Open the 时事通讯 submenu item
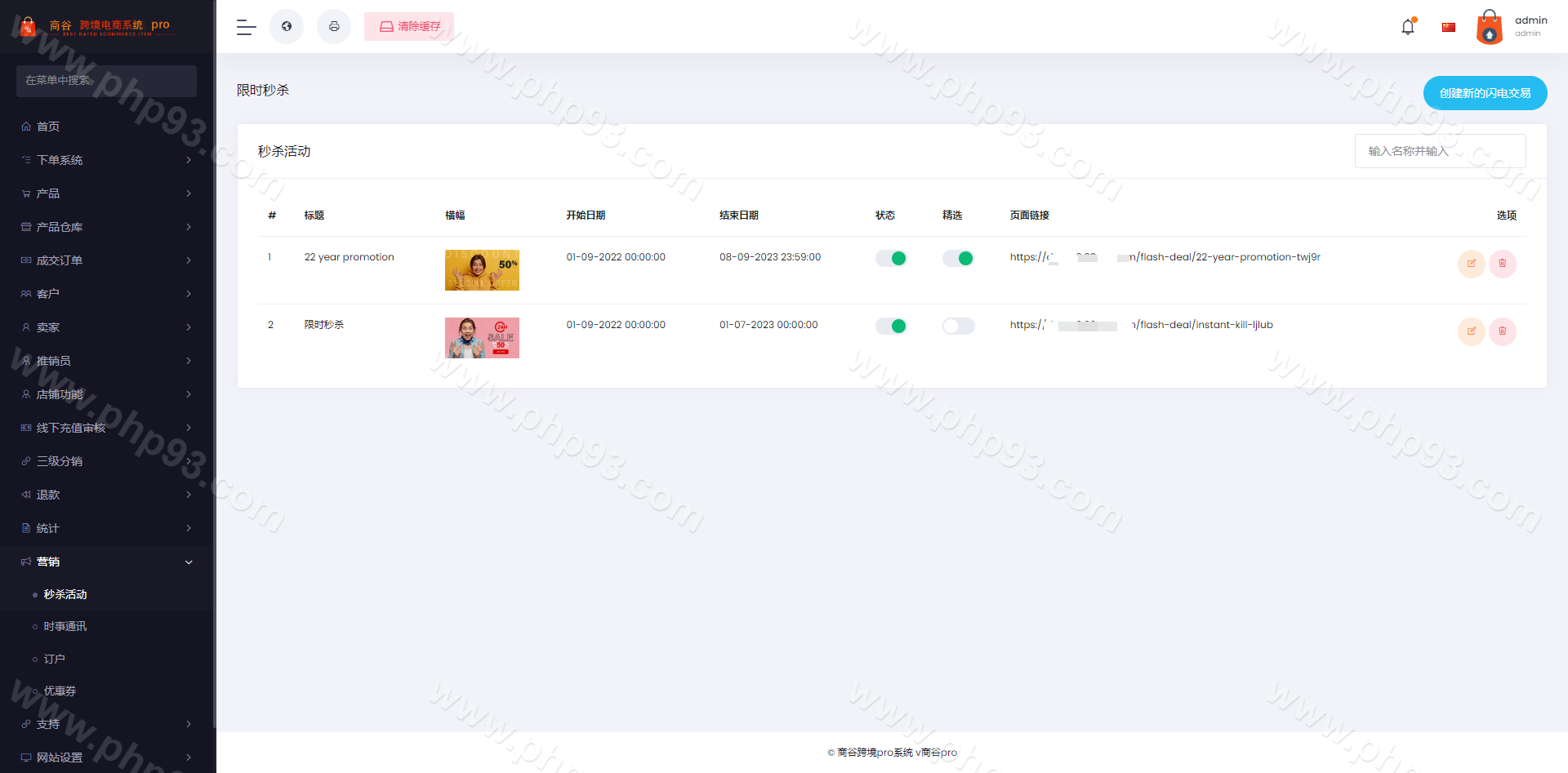Screen dimensions: 1568x773 point(65,626)
